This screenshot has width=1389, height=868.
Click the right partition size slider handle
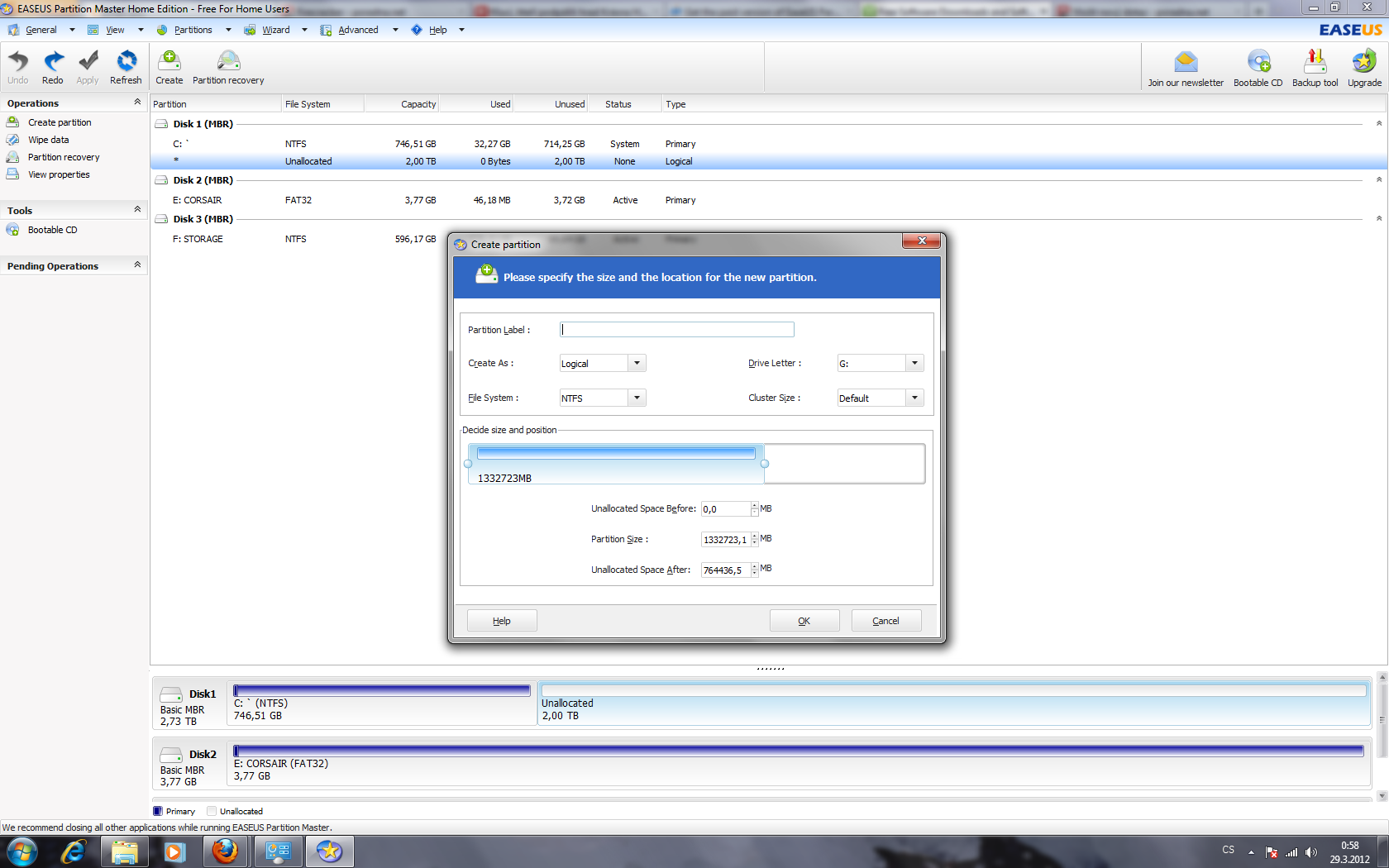click(765, 464)
